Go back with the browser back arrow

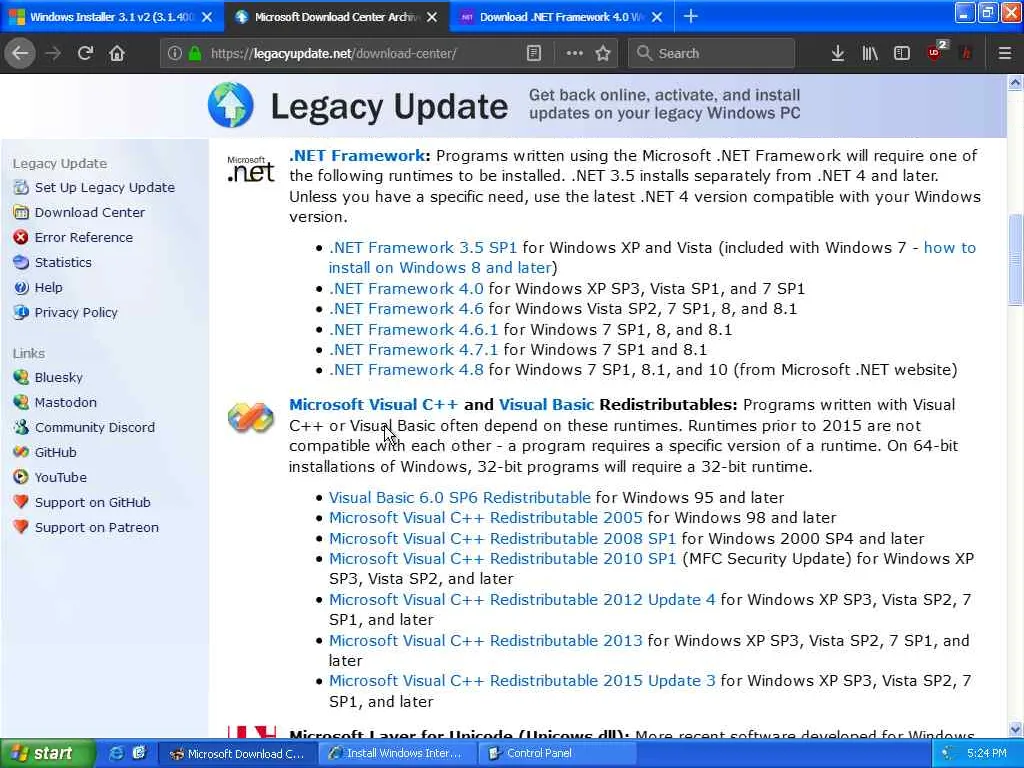[x=20, y=53]
